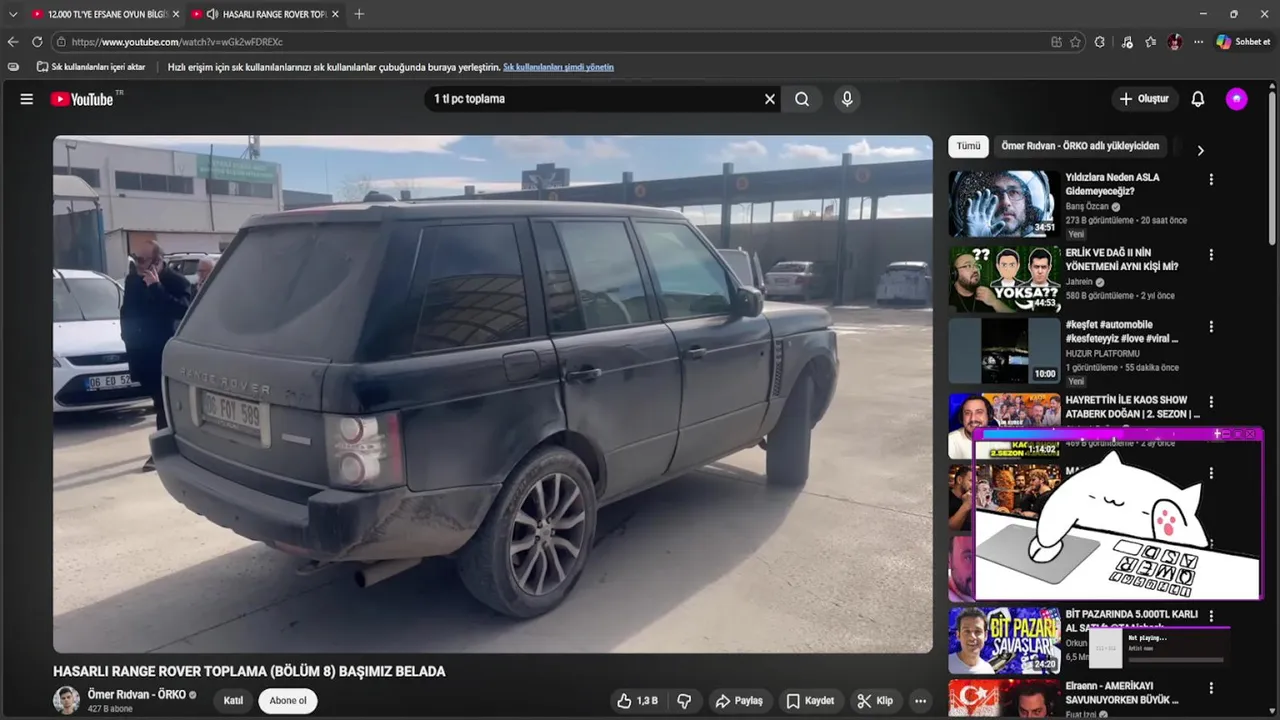Open the purple account avatar menu
Screen dimensions: 1280x720
pyautogui.click(x=1237, y=99)
